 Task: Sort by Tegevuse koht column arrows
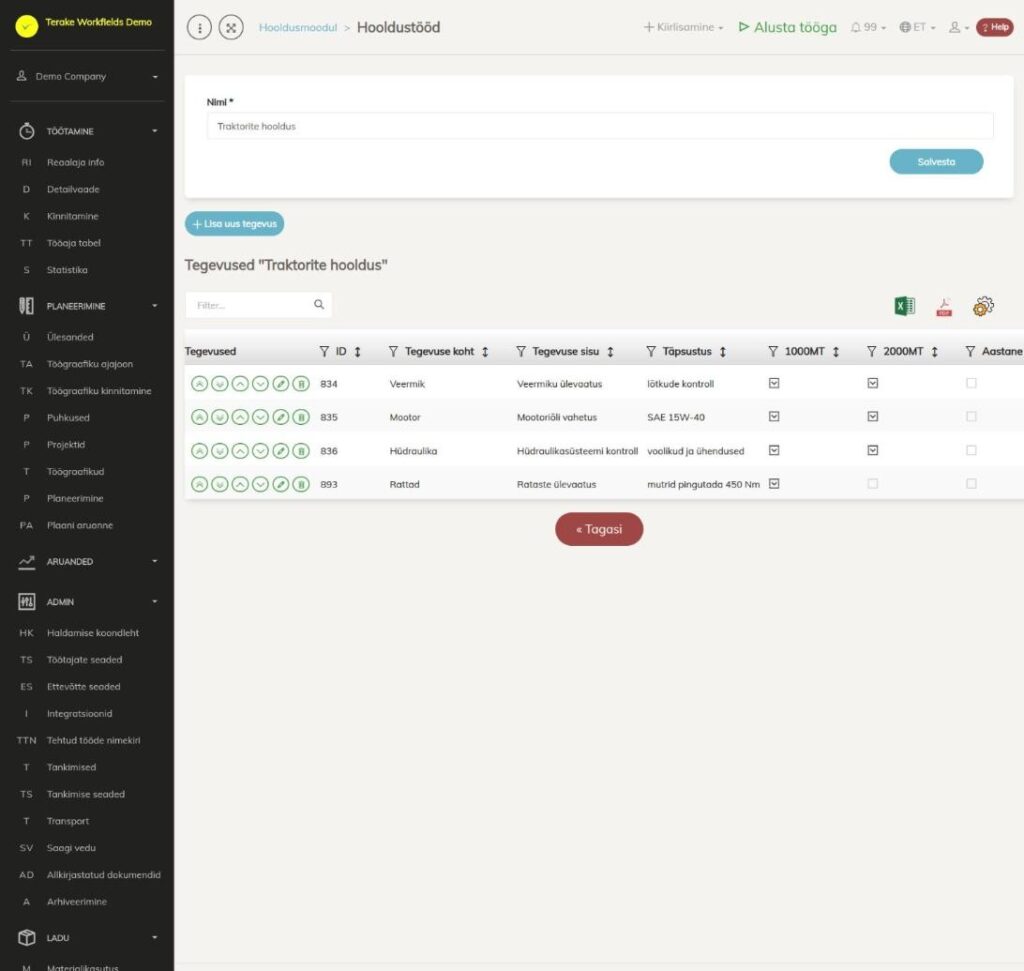coord(485,351)
